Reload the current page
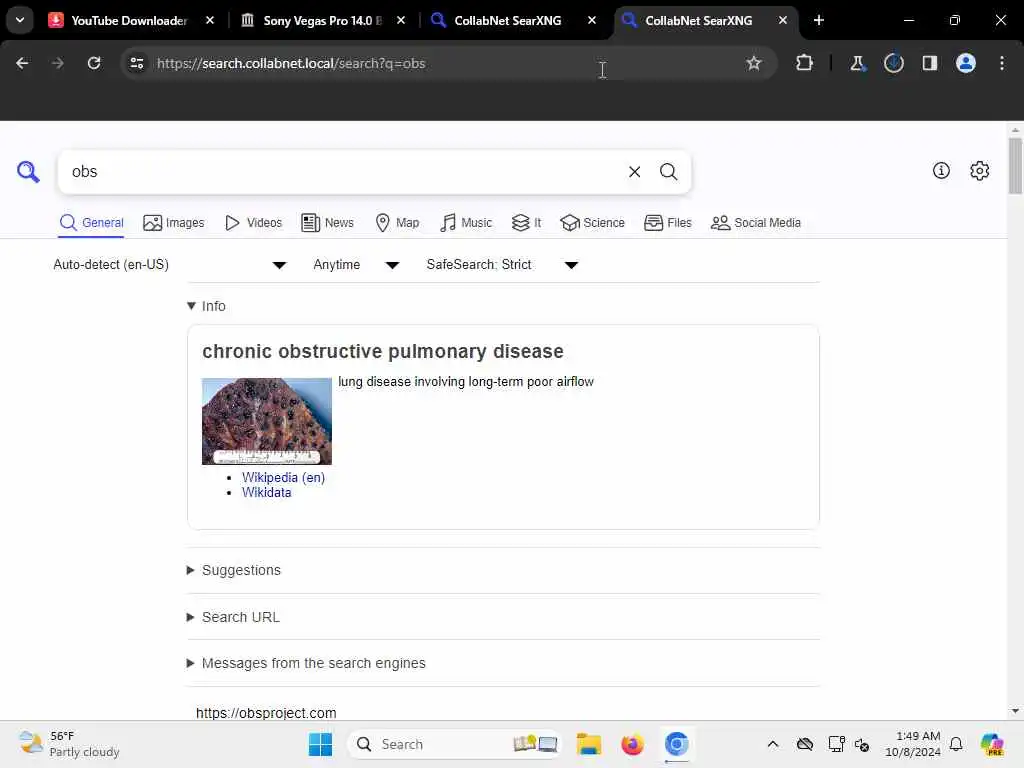This screenshot has width=1024, height=768. (x=94, y=63)
